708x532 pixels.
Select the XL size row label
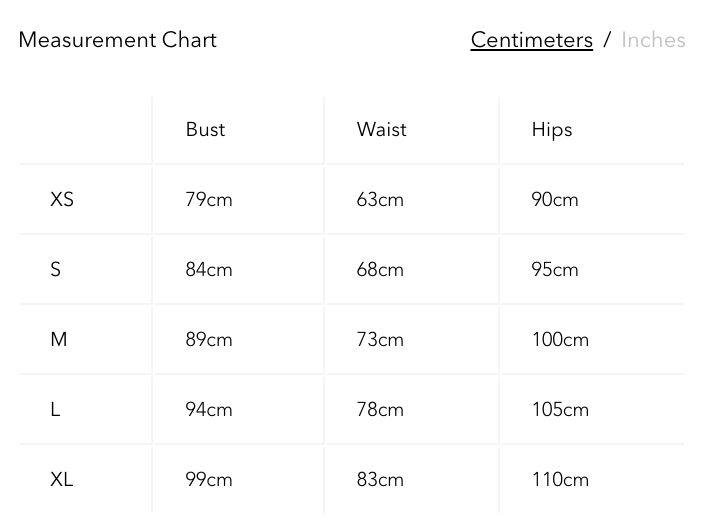(x=62, y=479)
